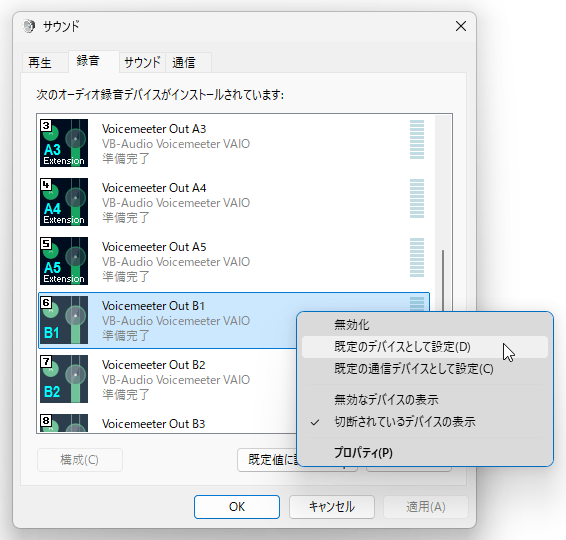Click the level meter for Voicemeeter Out A5
Image resolution: width=566 pixels, height=540 pixels.
tap(417, 258)
